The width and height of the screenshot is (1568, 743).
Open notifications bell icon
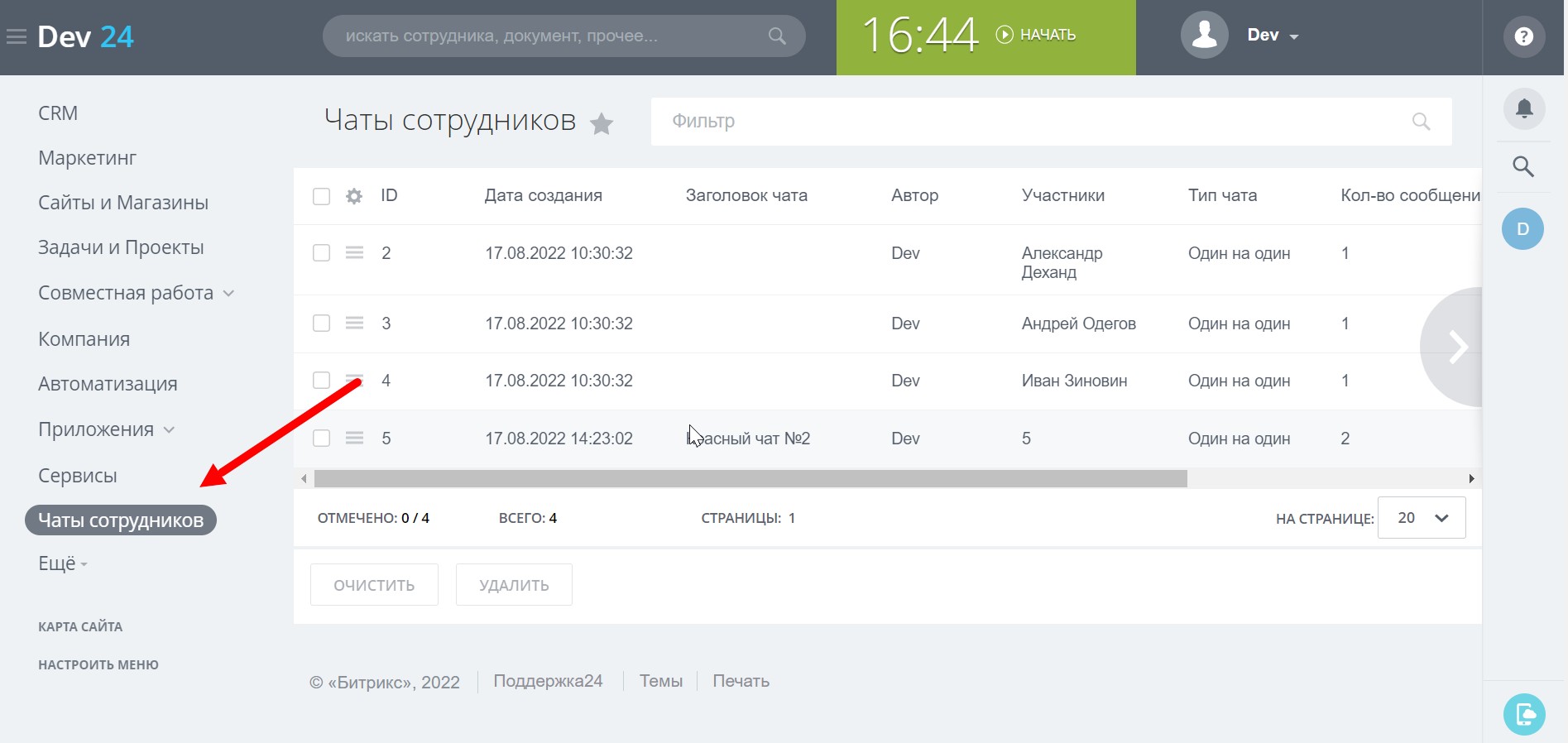click(x=1523, y=108)
